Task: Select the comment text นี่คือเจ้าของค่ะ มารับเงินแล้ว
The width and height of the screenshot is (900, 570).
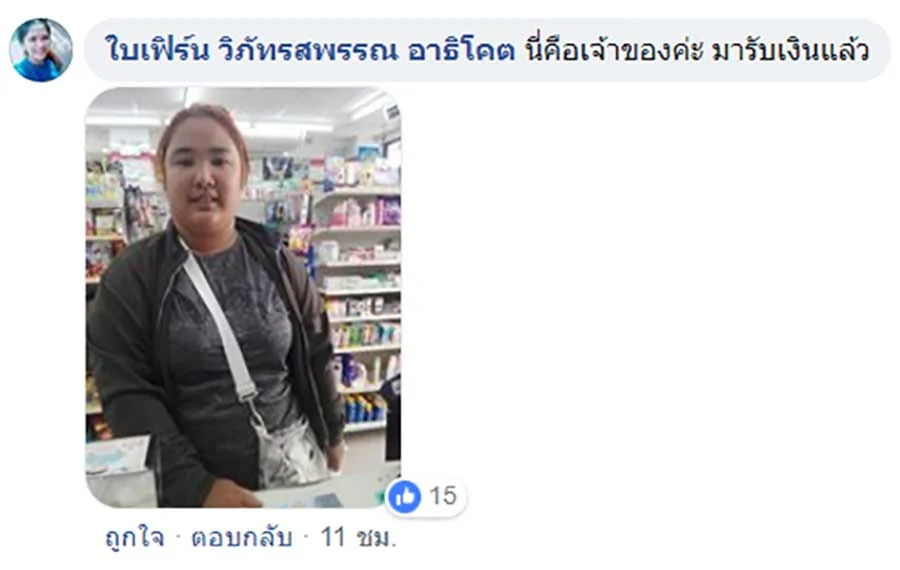Action: 697,49
